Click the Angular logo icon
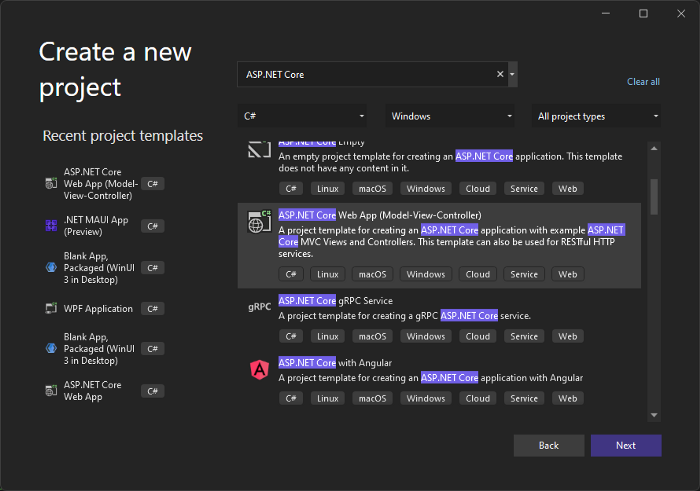 (259, 370)
